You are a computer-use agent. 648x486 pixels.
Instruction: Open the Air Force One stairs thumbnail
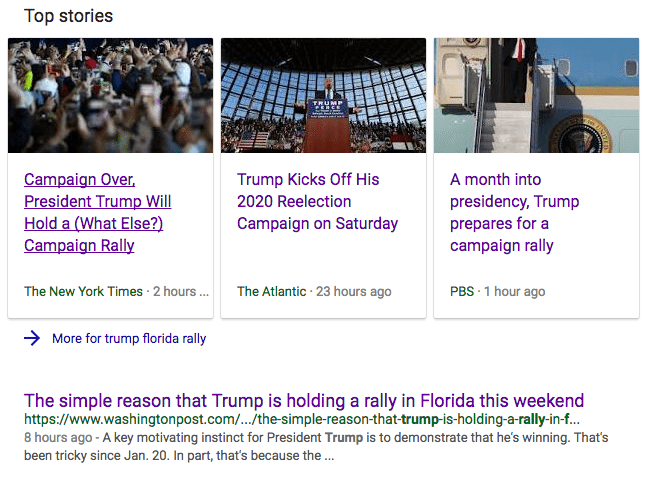click(x=536, y=95)
